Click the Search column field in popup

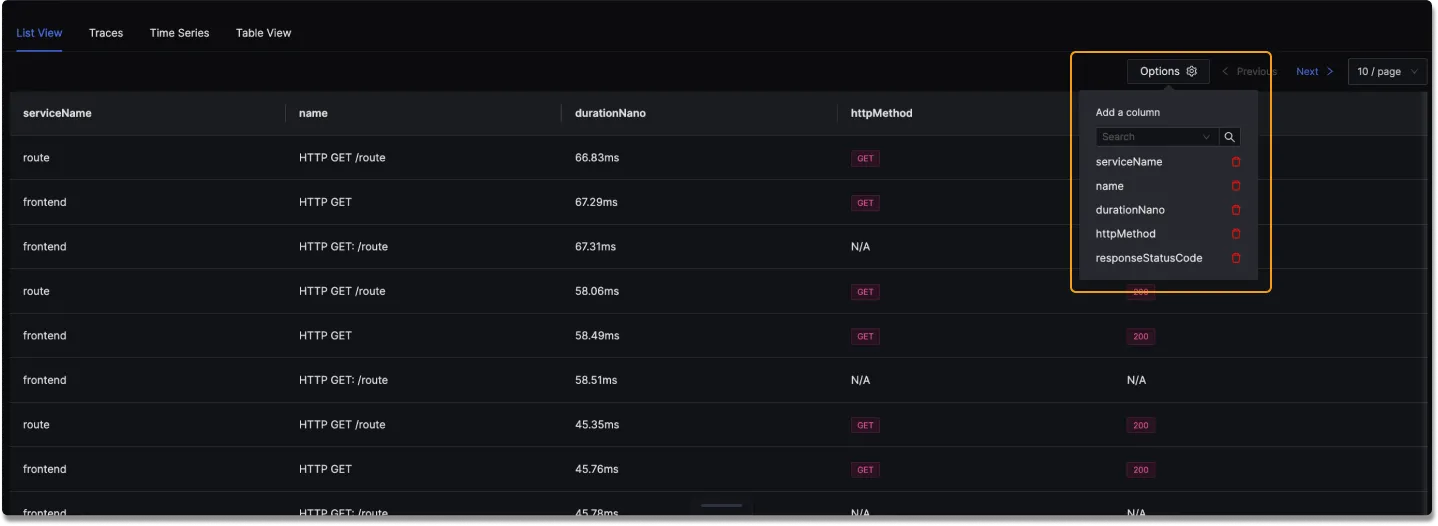[x=1157, y=137]
